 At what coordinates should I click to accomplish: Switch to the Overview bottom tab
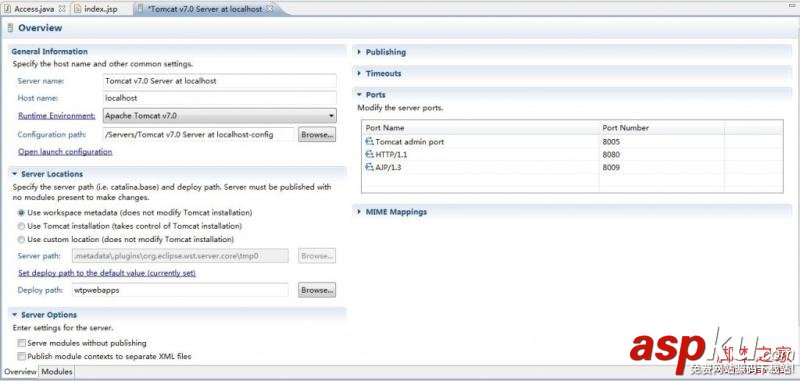(20, 372)
